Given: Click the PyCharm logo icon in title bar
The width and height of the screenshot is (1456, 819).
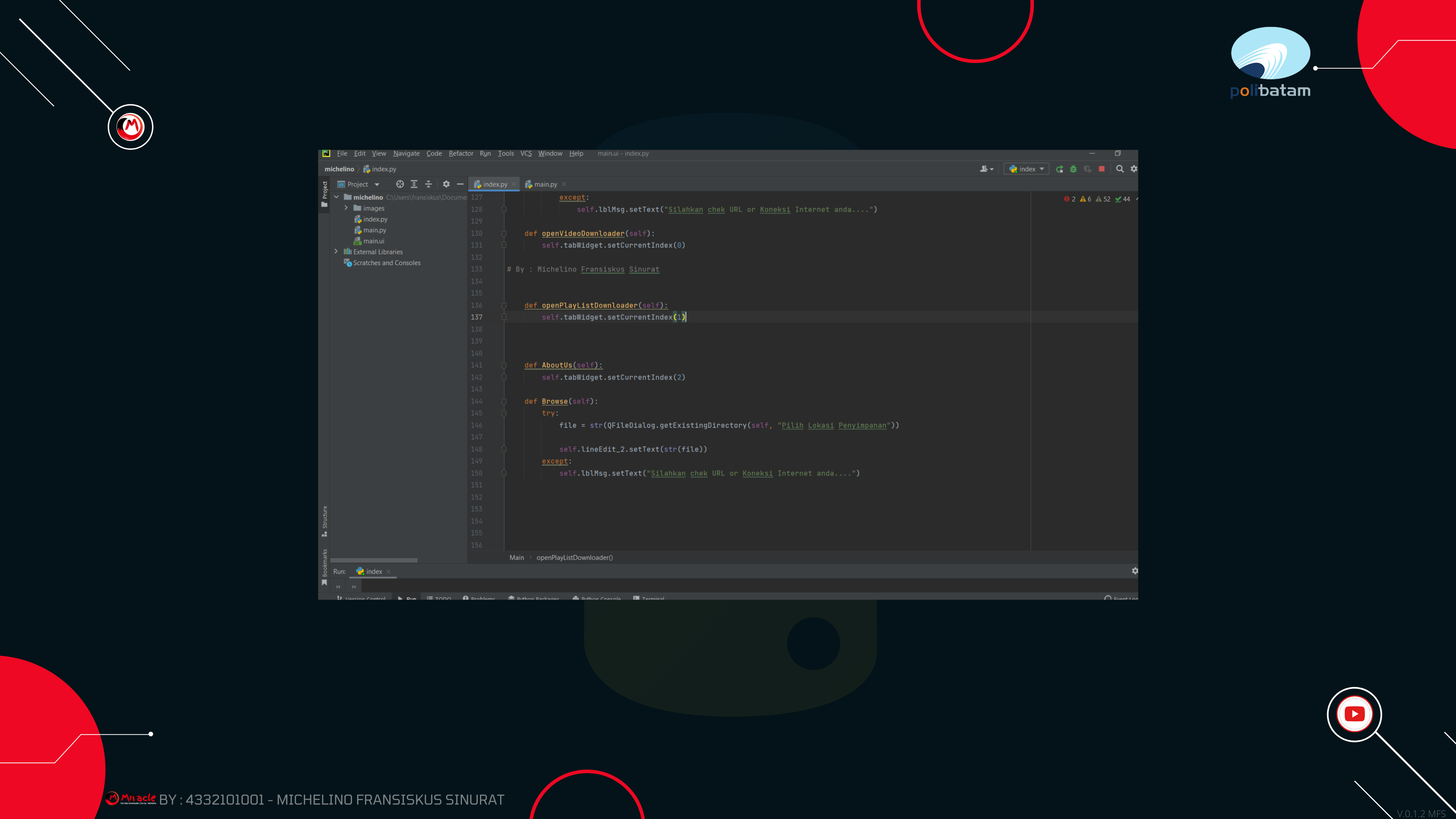Looking at the screenshot, I should coord(326,153).
